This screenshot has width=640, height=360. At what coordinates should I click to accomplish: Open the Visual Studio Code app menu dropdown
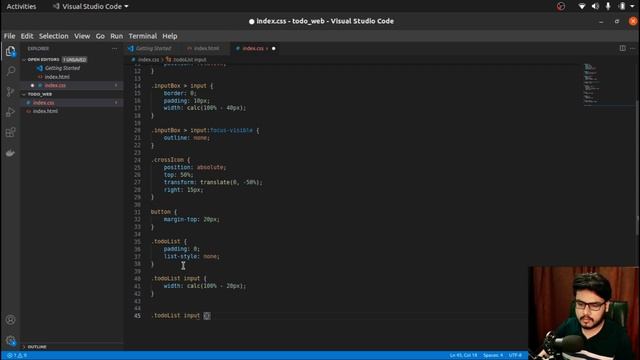tap(90, 7)
